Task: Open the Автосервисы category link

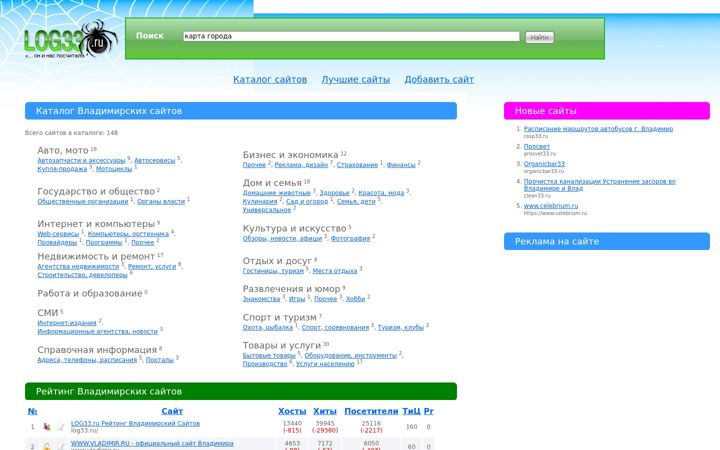Action: [x=155, y=160]
